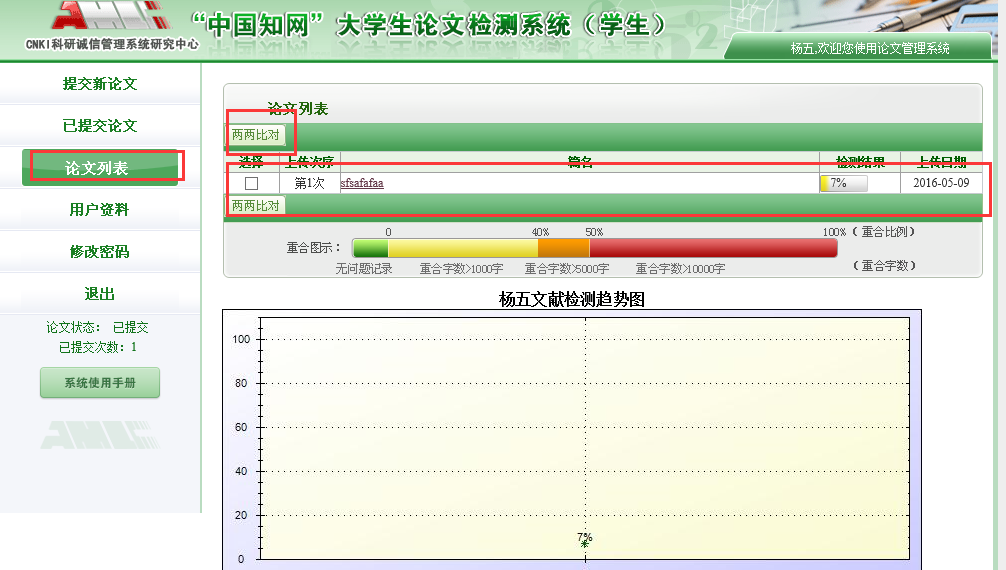Open the 系统使用手册 button
This screenshot has height=570, width=1006.
coord(99,383)
